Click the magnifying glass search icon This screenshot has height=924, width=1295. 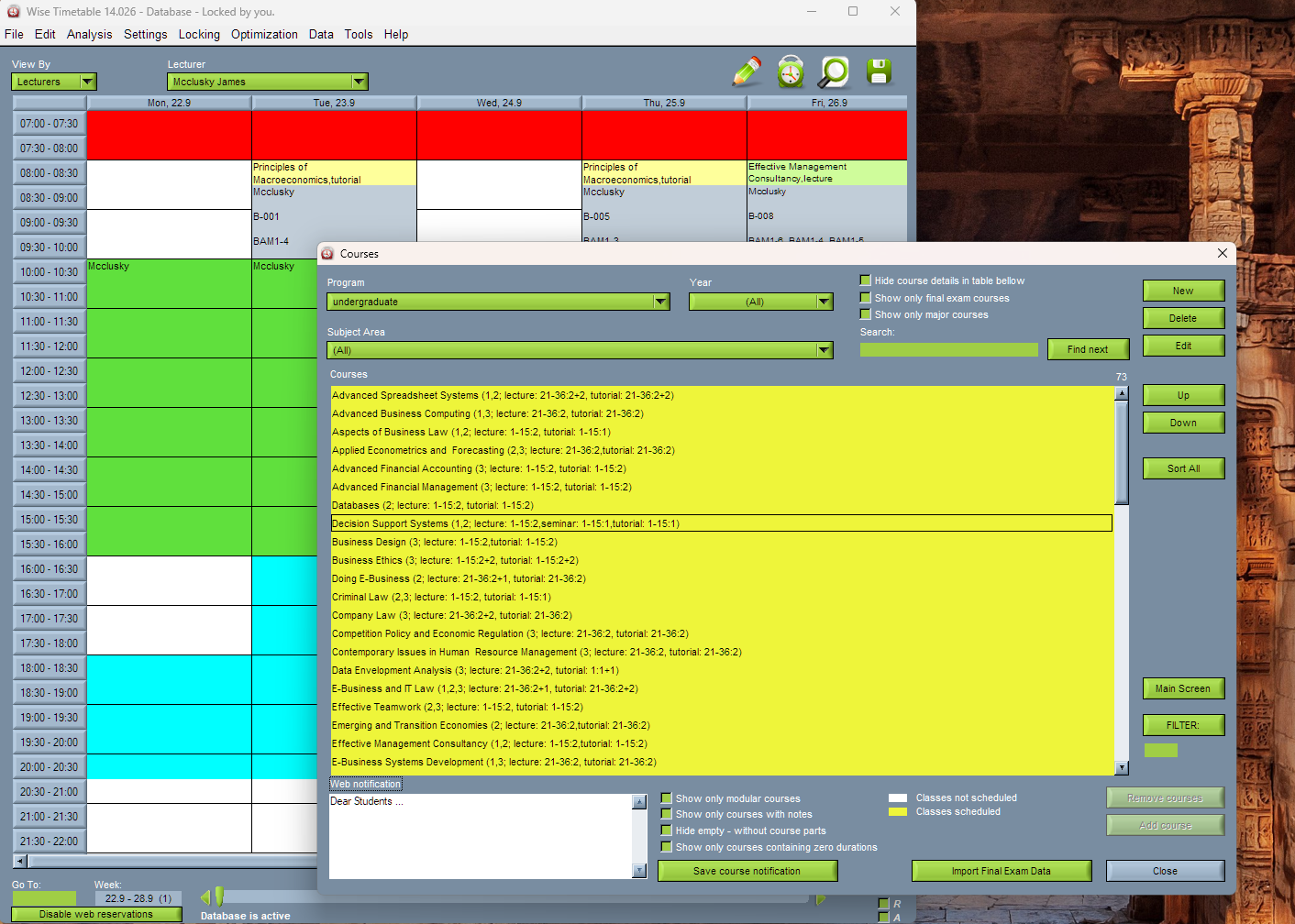pyautogui.click(x=835, y=71)
